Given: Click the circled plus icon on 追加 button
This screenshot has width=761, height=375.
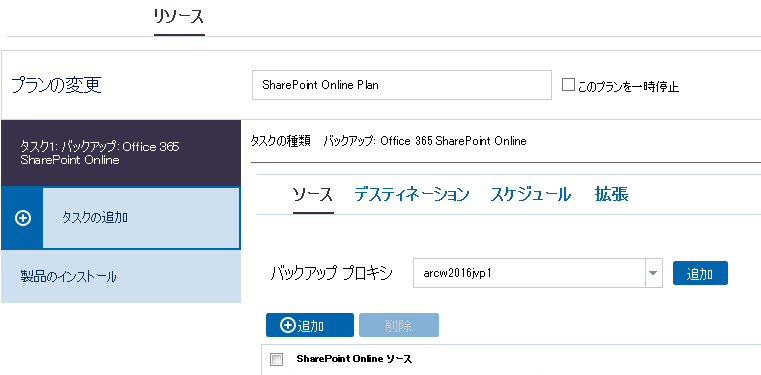Looking at the screenshot, I should [x=288, y=326].
